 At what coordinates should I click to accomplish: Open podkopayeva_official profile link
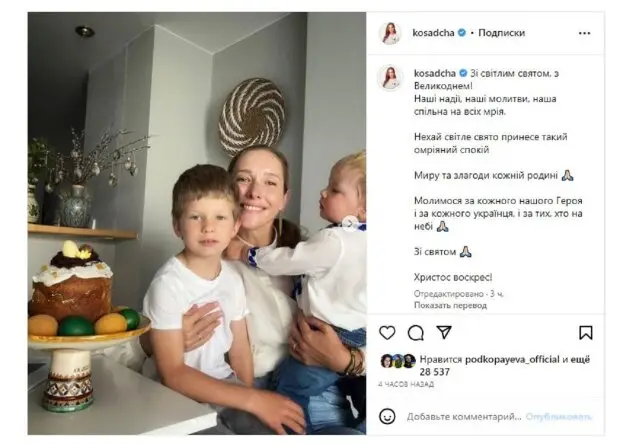(512, 359)
